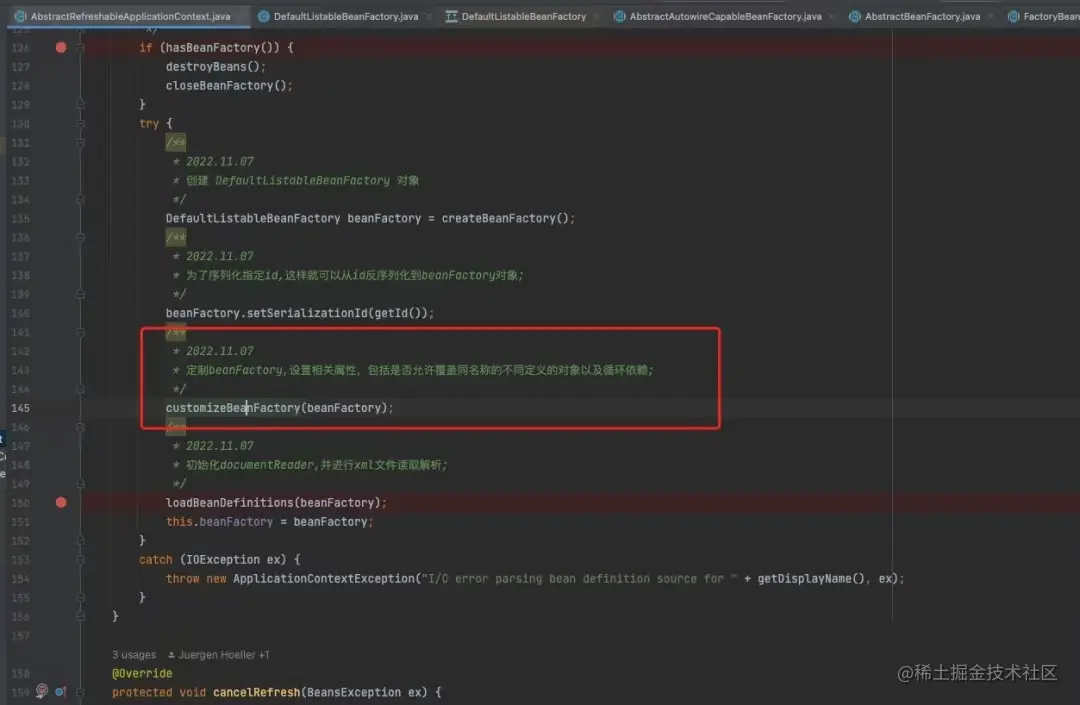Click the method fold end marker on line 156

coord(81,616)
